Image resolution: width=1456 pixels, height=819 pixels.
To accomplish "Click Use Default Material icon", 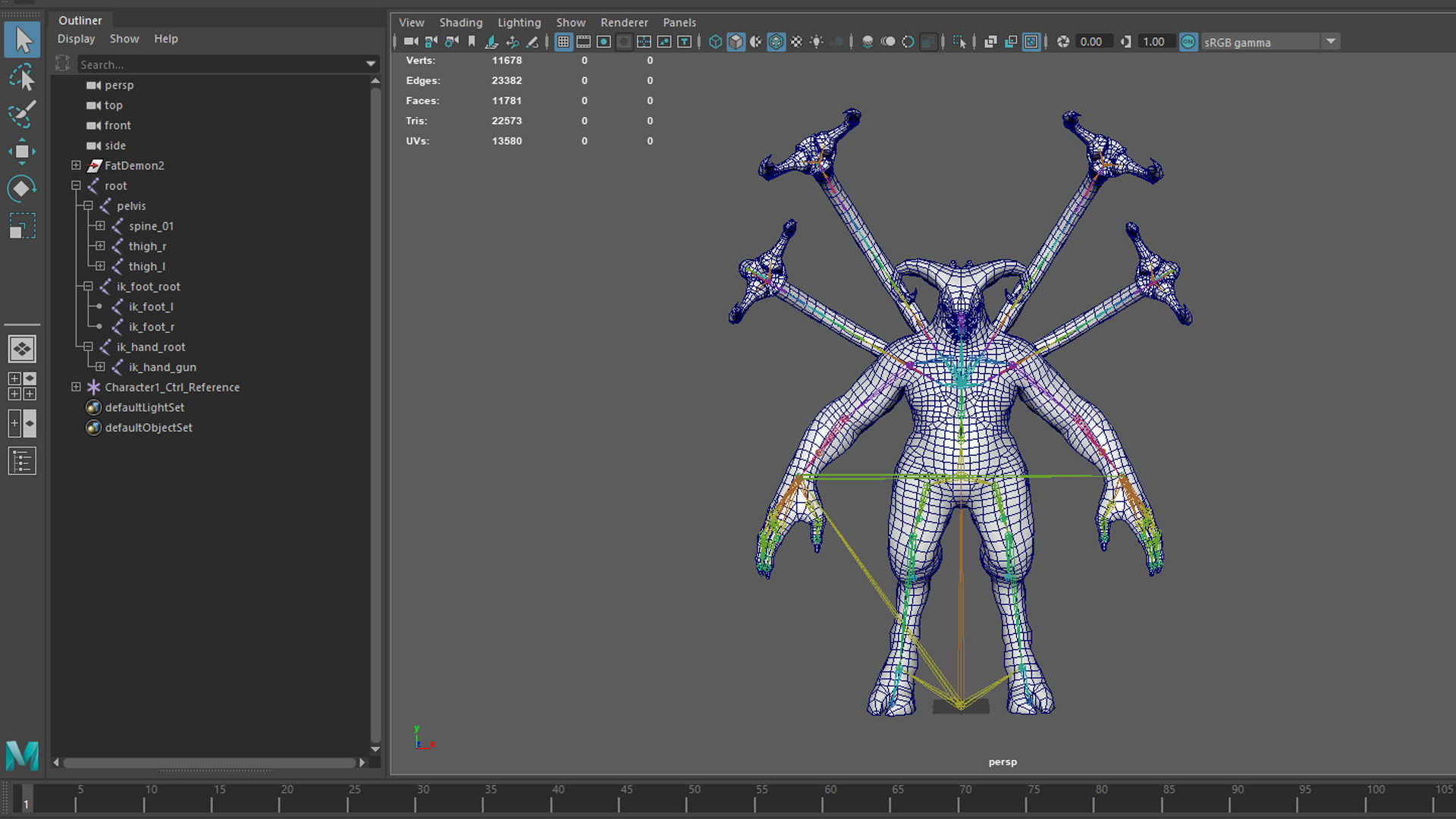I will 756,42.
